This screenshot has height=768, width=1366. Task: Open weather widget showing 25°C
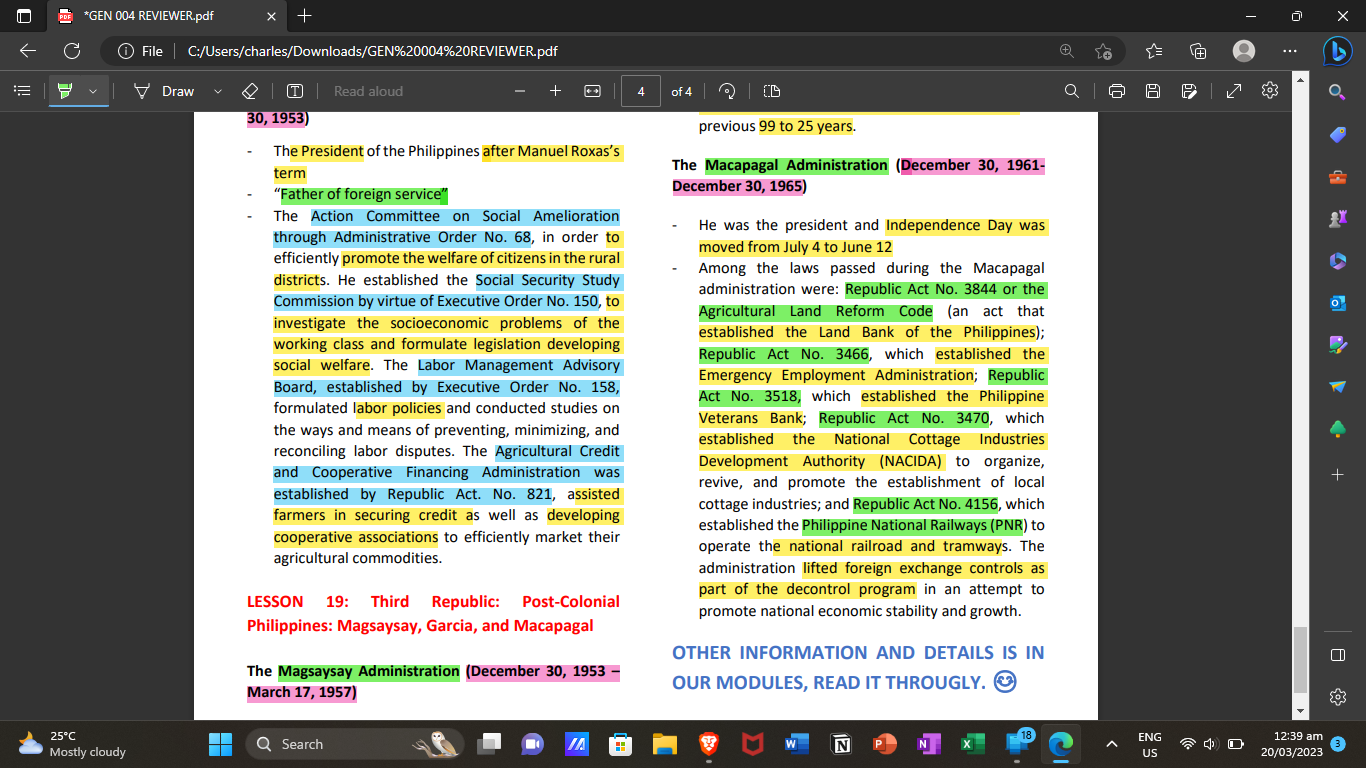tap(72, 744)
